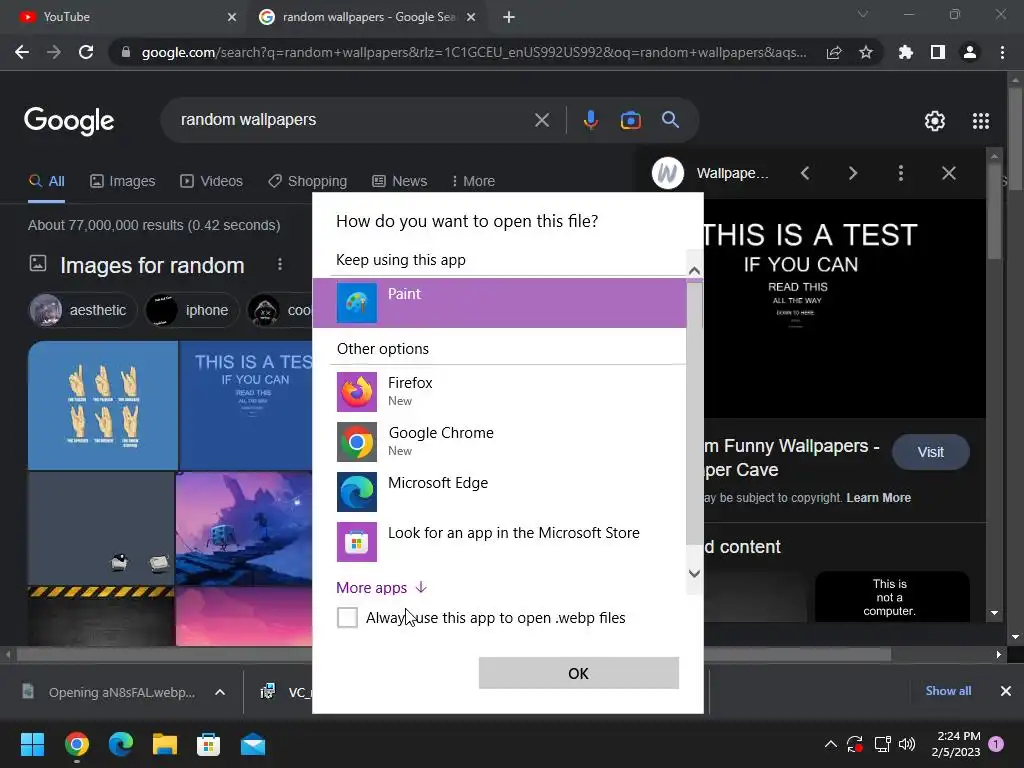This screenshot has height=768, width=1024.
Task: Click in the random wallpapers search field
Action: coord(353,120)
